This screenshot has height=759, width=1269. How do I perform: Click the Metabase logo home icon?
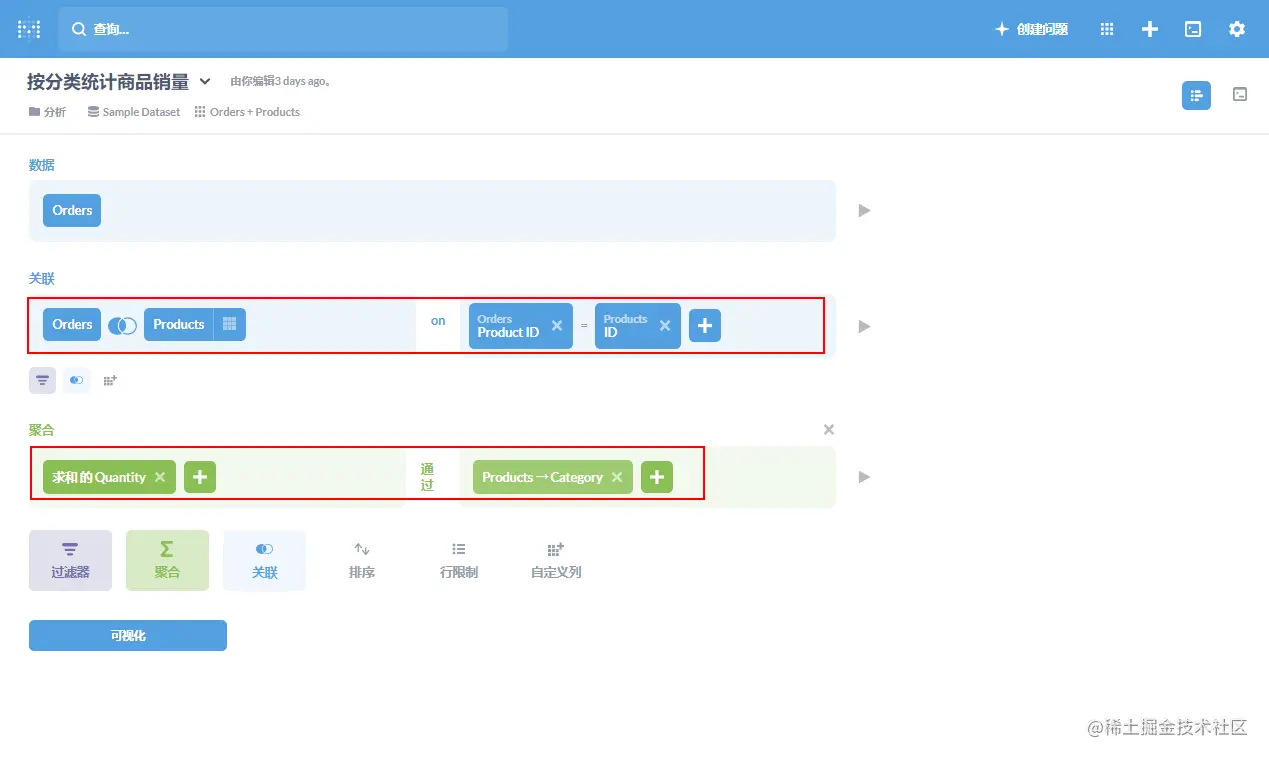point(29,29)
